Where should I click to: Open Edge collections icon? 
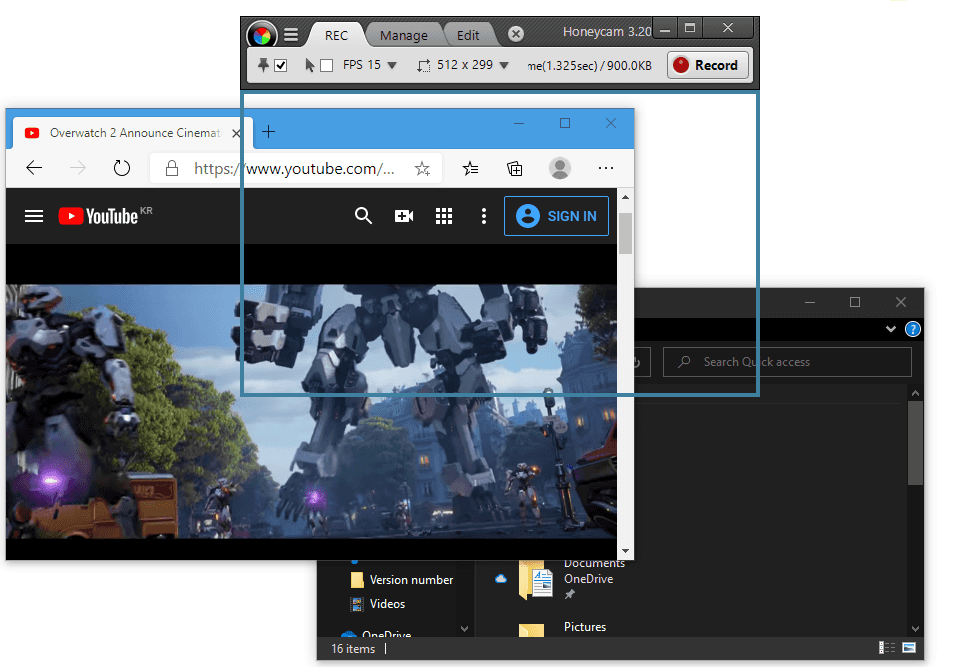pyautogui.click(x=515, y=168)
